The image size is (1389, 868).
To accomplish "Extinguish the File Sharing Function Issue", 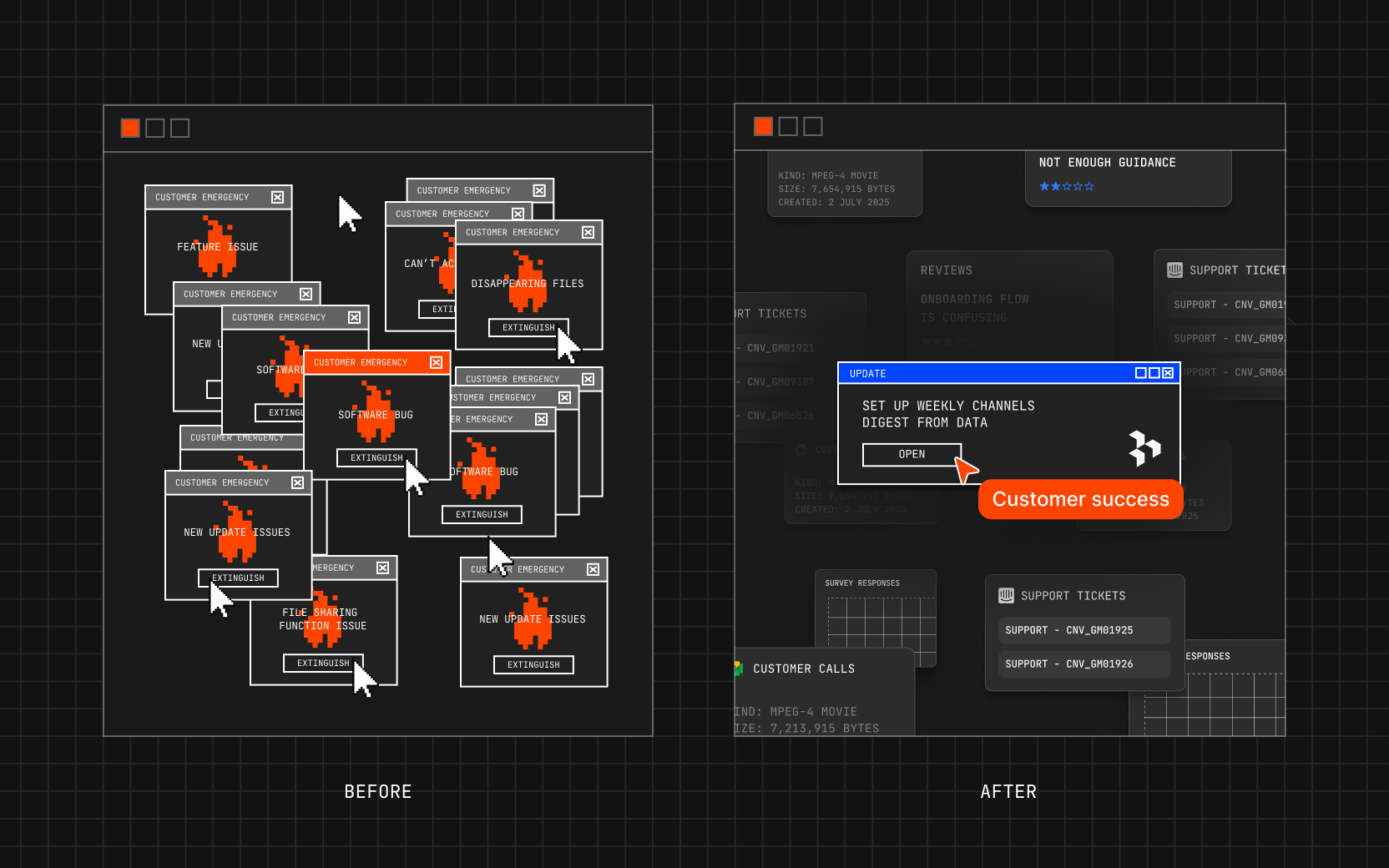I will pyautogui.click(x=323, y=664).
